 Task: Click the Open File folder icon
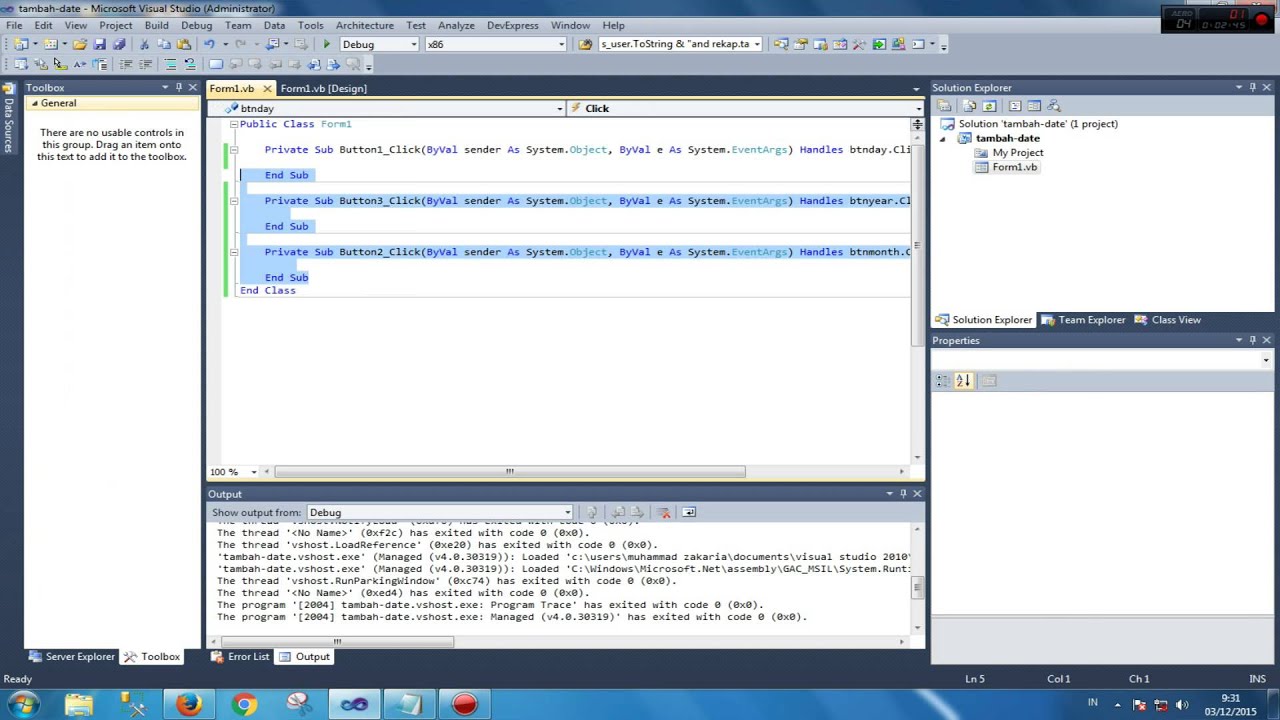click(80, 44)
